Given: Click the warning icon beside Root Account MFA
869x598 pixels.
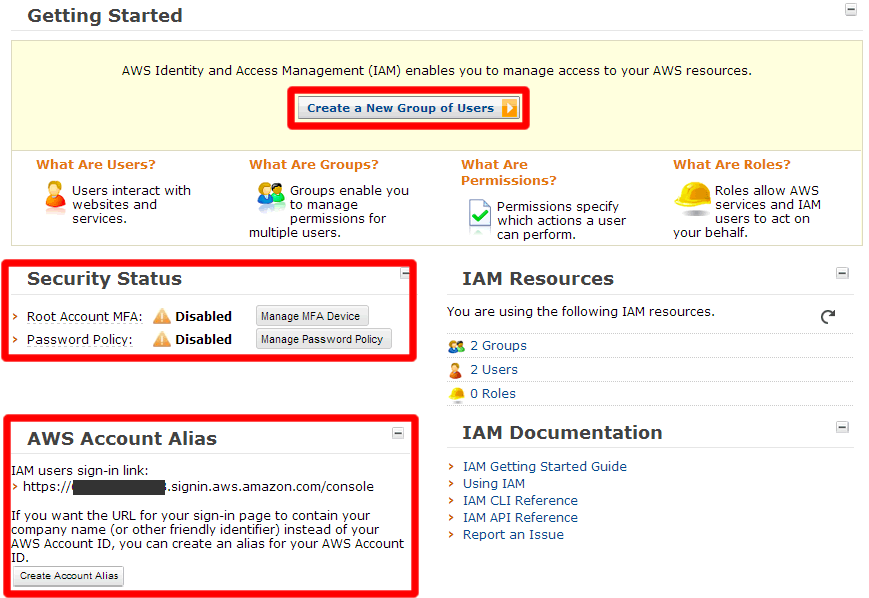Looking at the screenshot, I should [x=161, y=316].
